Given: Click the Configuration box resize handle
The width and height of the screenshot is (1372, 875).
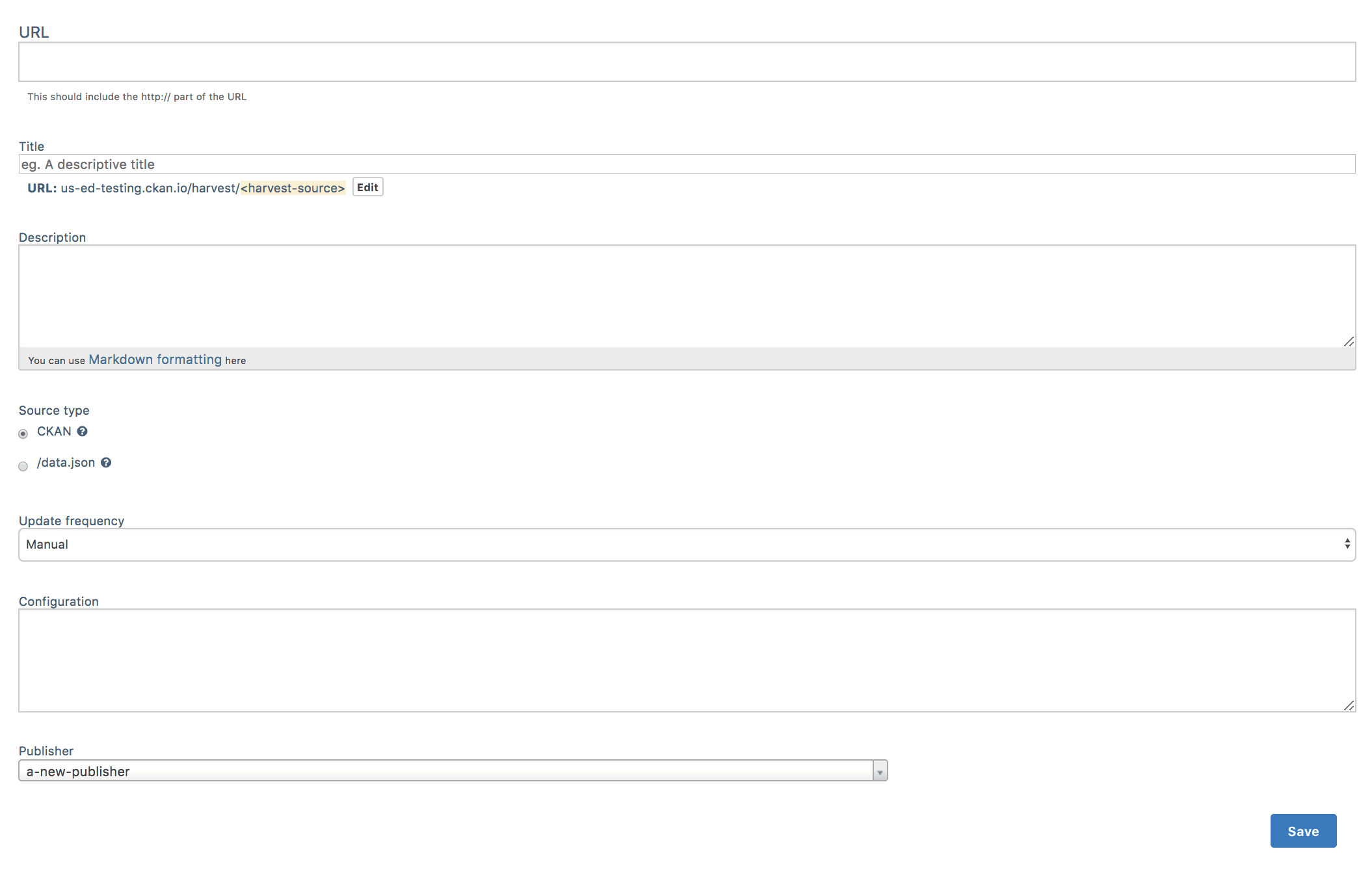Looking at the screenshot, I should coord(1349,705).
